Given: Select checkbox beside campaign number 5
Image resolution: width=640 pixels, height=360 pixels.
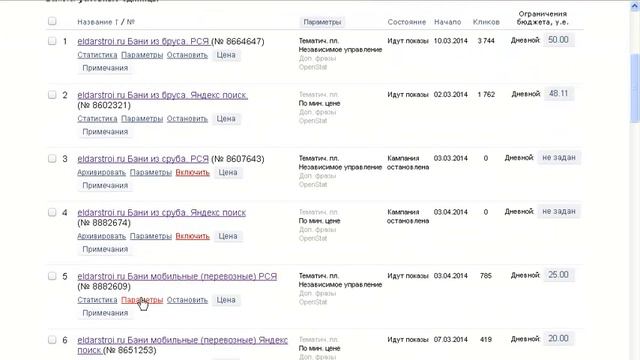Looking at the screenshot, I should pyautogui.click(x=52, y=276).
